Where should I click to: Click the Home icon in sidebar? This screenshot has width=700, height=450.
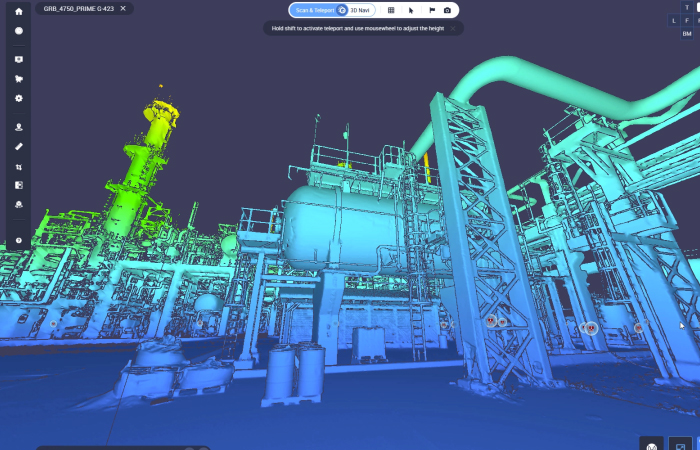coord(18,11)
